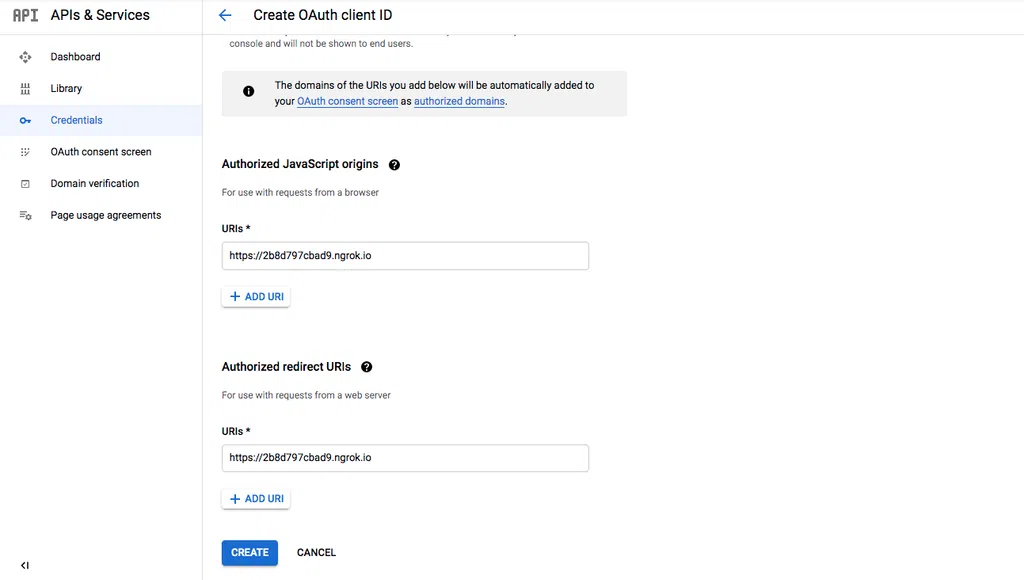
Task: Focus the redirect URIs input field
Action: click(405, 458)
